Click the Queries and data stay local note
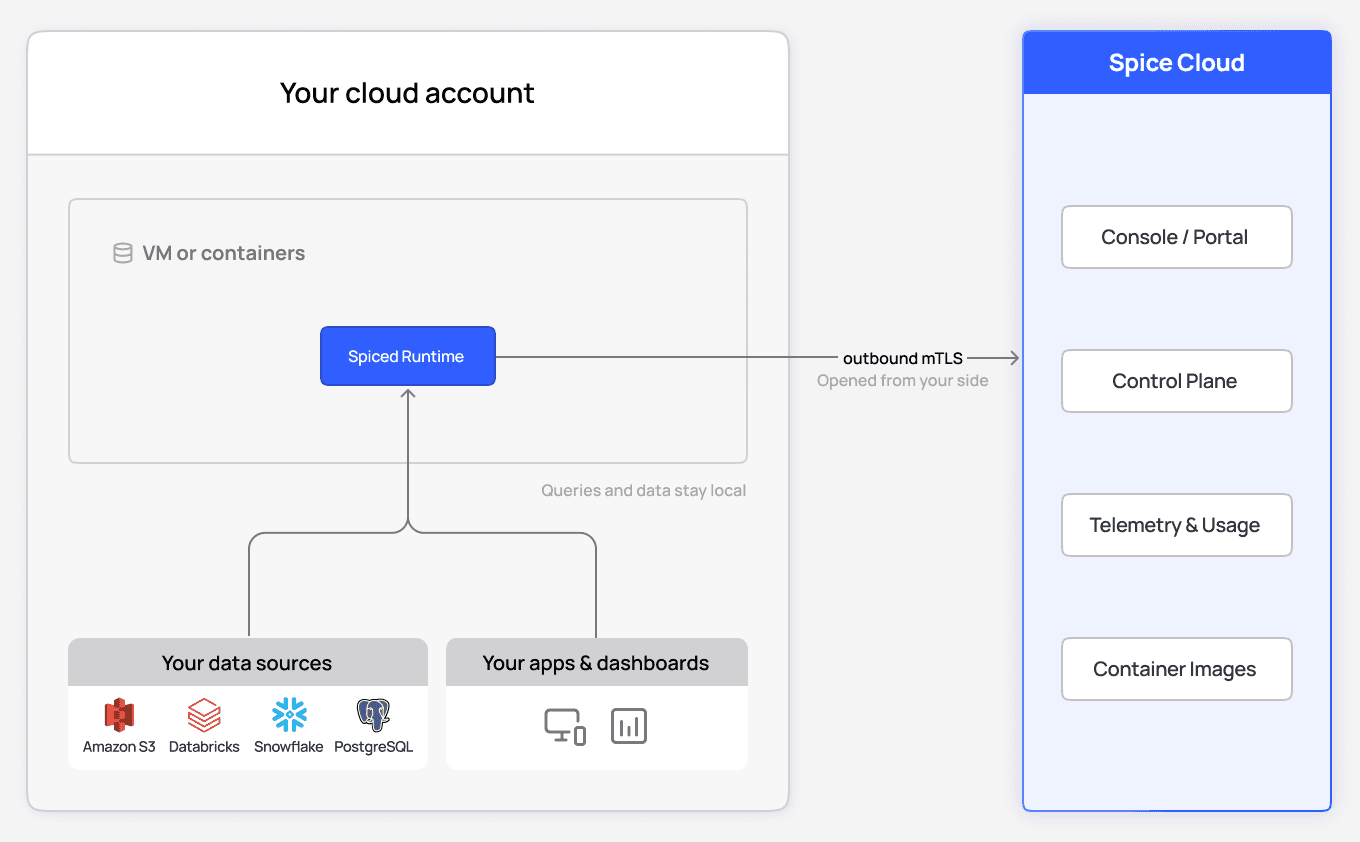 tap(644, 490)
